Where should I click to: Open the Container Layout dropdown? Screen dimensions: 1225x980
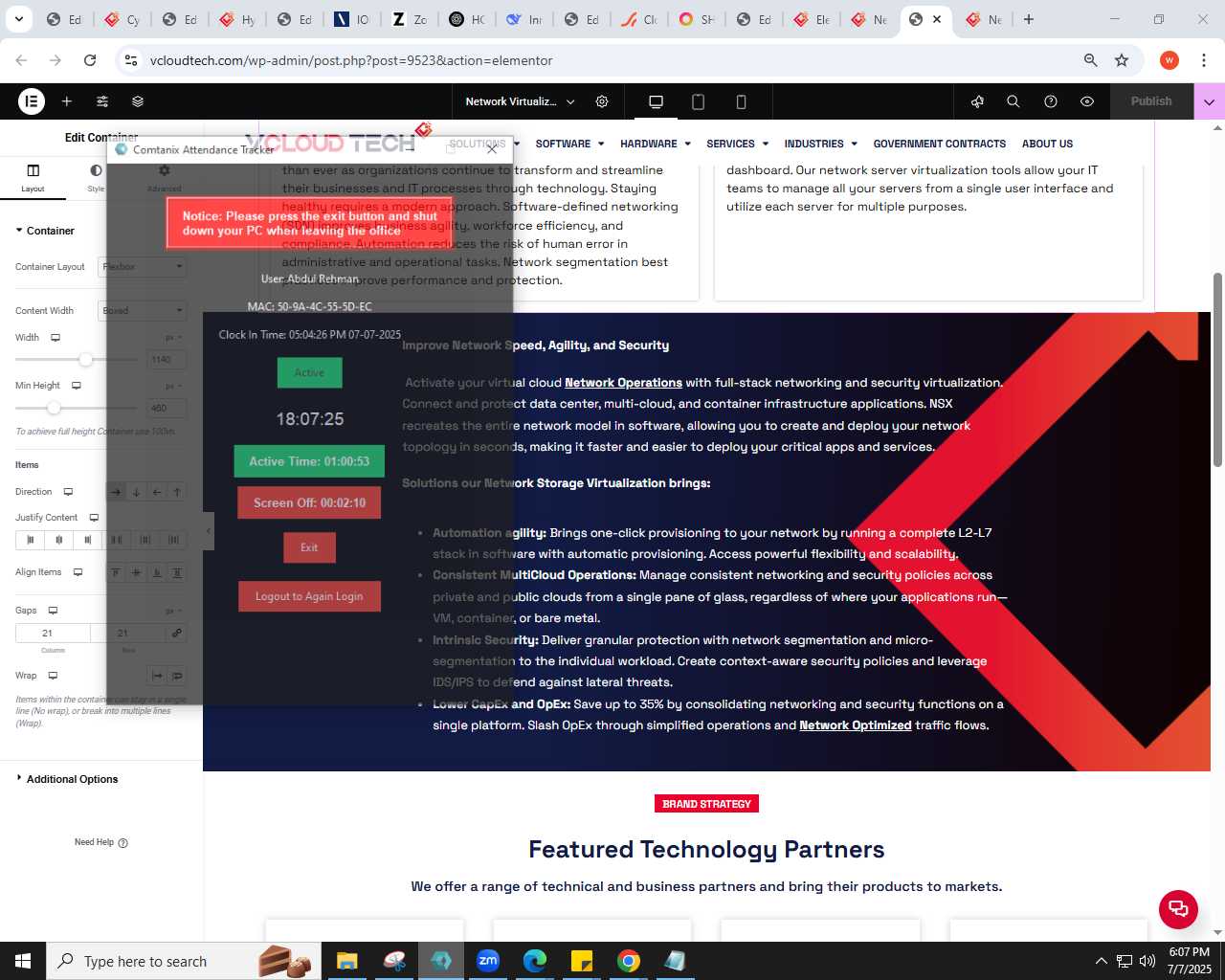pos(143,267)
